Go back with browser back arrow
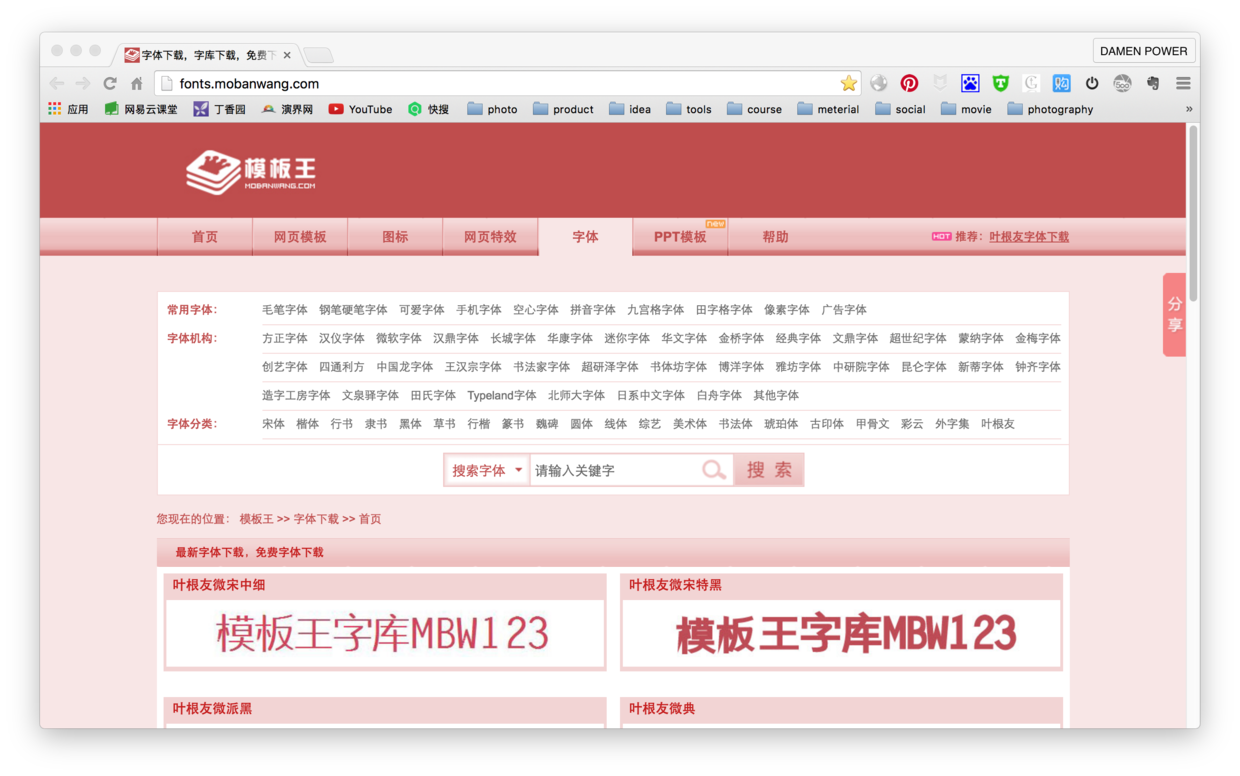The image size is (1240, 776). (x=57, y=83)
